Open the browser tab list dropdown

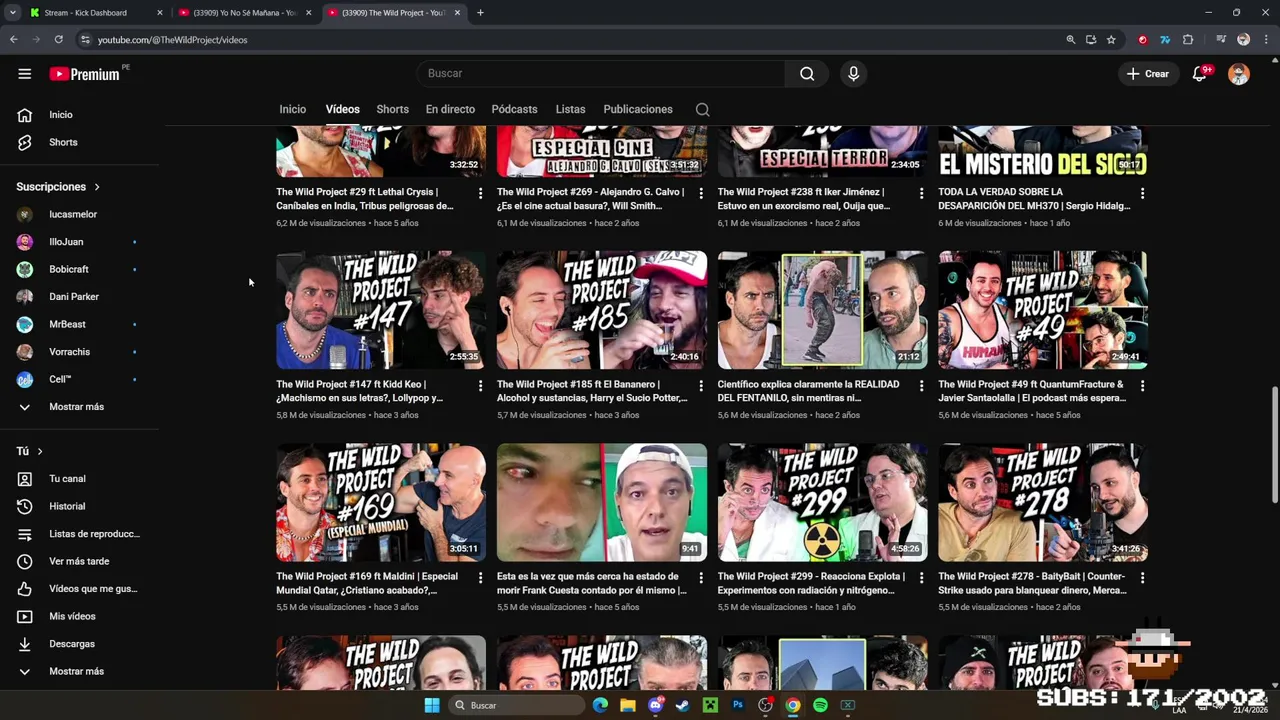12,13
